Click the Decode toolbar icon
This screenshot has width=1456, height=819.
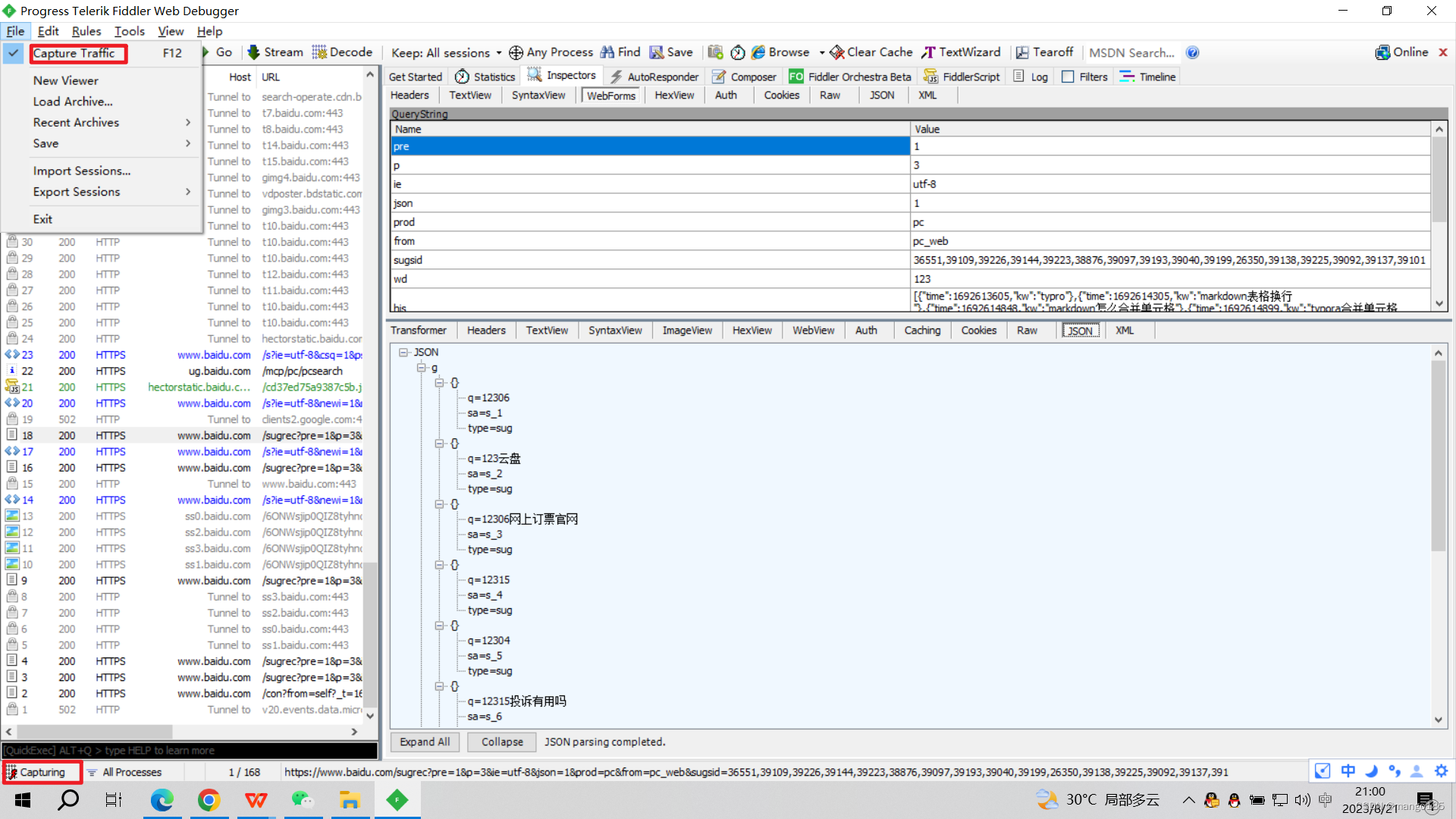pos(319,52)
